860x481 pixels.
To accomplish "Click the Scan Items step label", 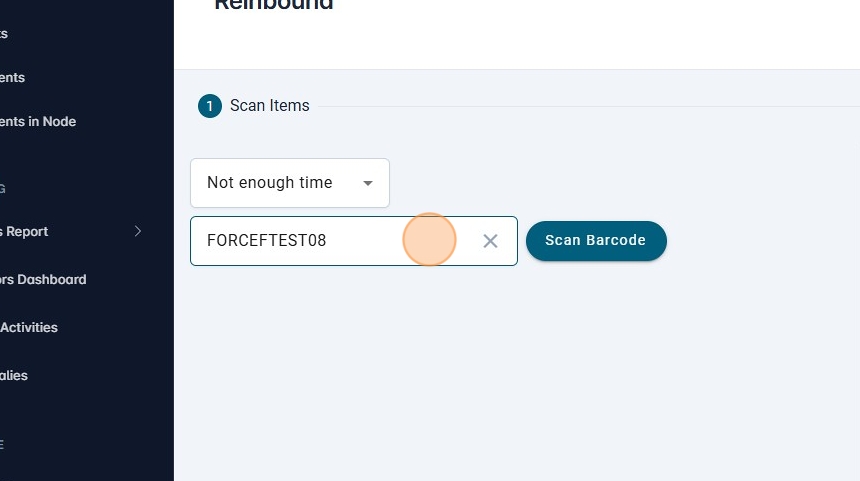I will click(x=270, y=106).
